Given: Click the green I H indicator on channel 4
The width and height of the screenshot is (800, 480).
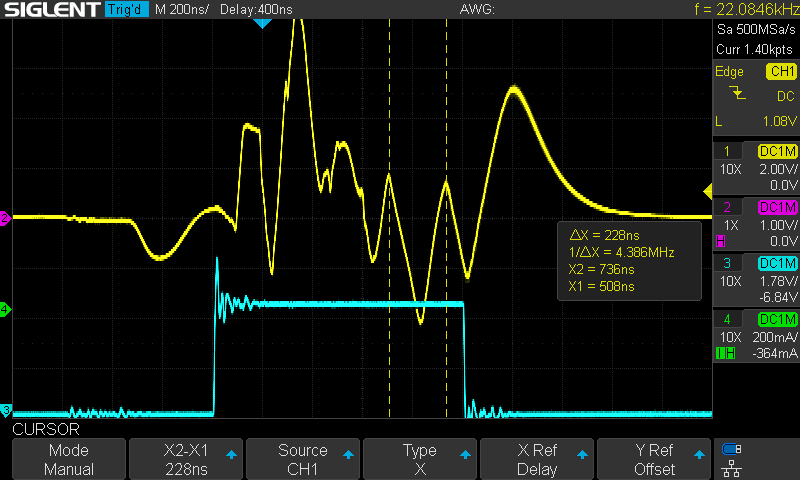Looking at the screenshot, I should click(726, 353).
